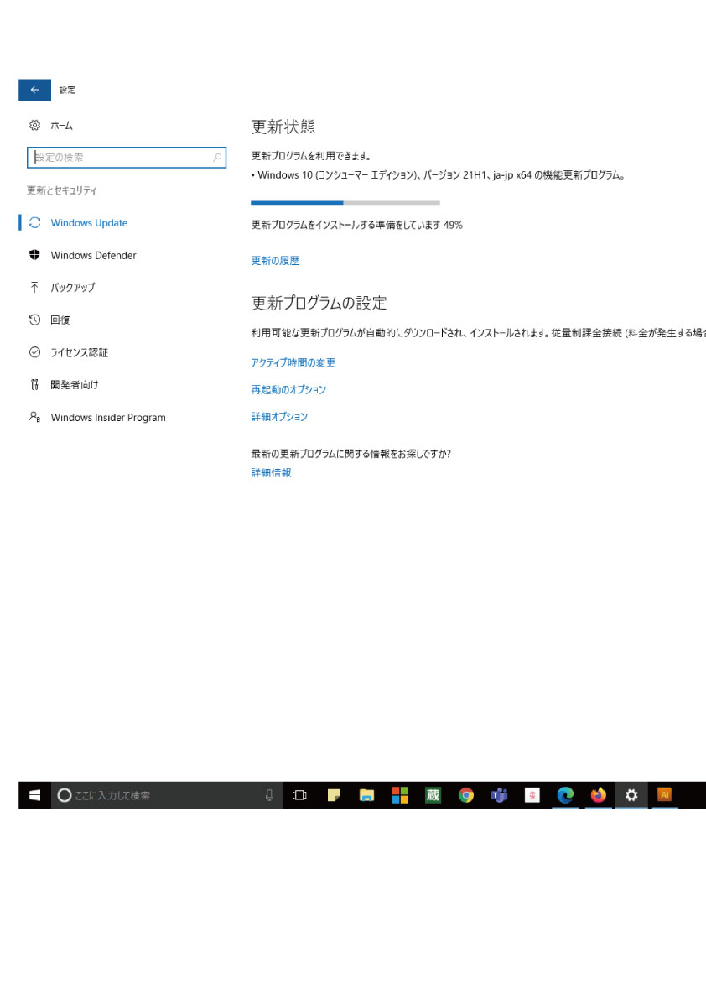Image resolution: width=706 pixels, height=999 pixels.
Task: Open Microsoft Store from taskbar
Action: coord(400,795)
